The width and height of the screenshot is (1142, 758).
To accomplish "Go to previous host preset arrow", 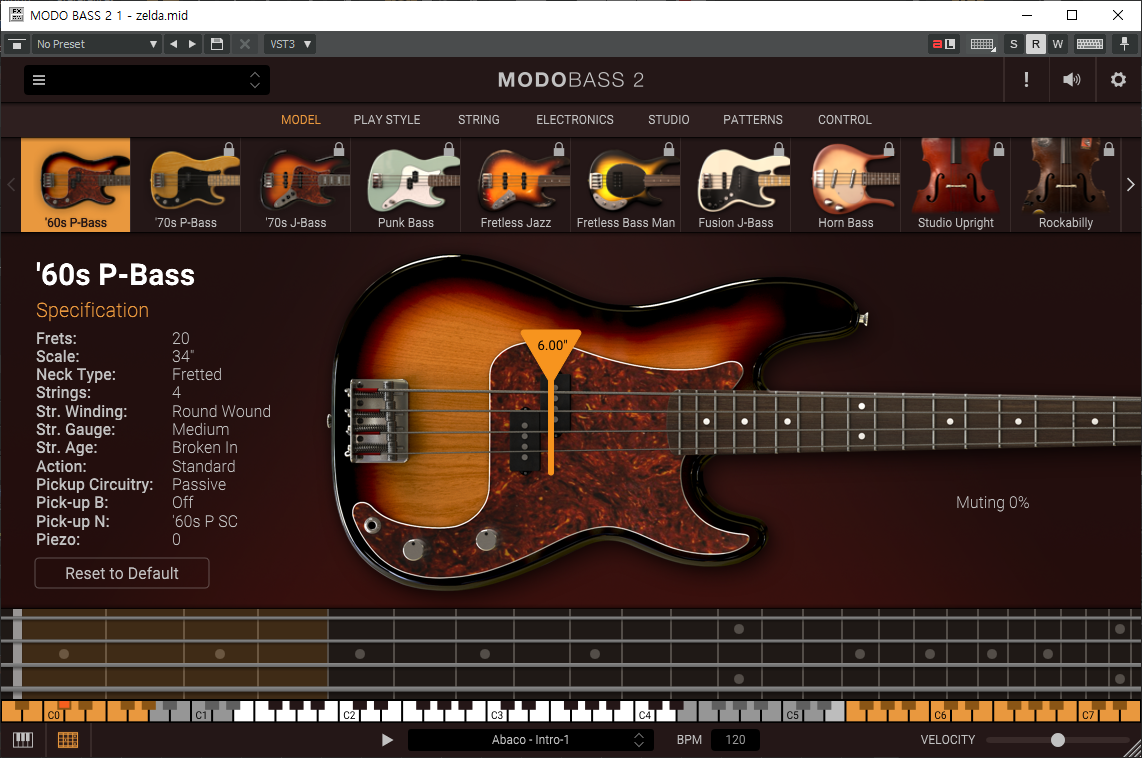I will tap(173, 44).
